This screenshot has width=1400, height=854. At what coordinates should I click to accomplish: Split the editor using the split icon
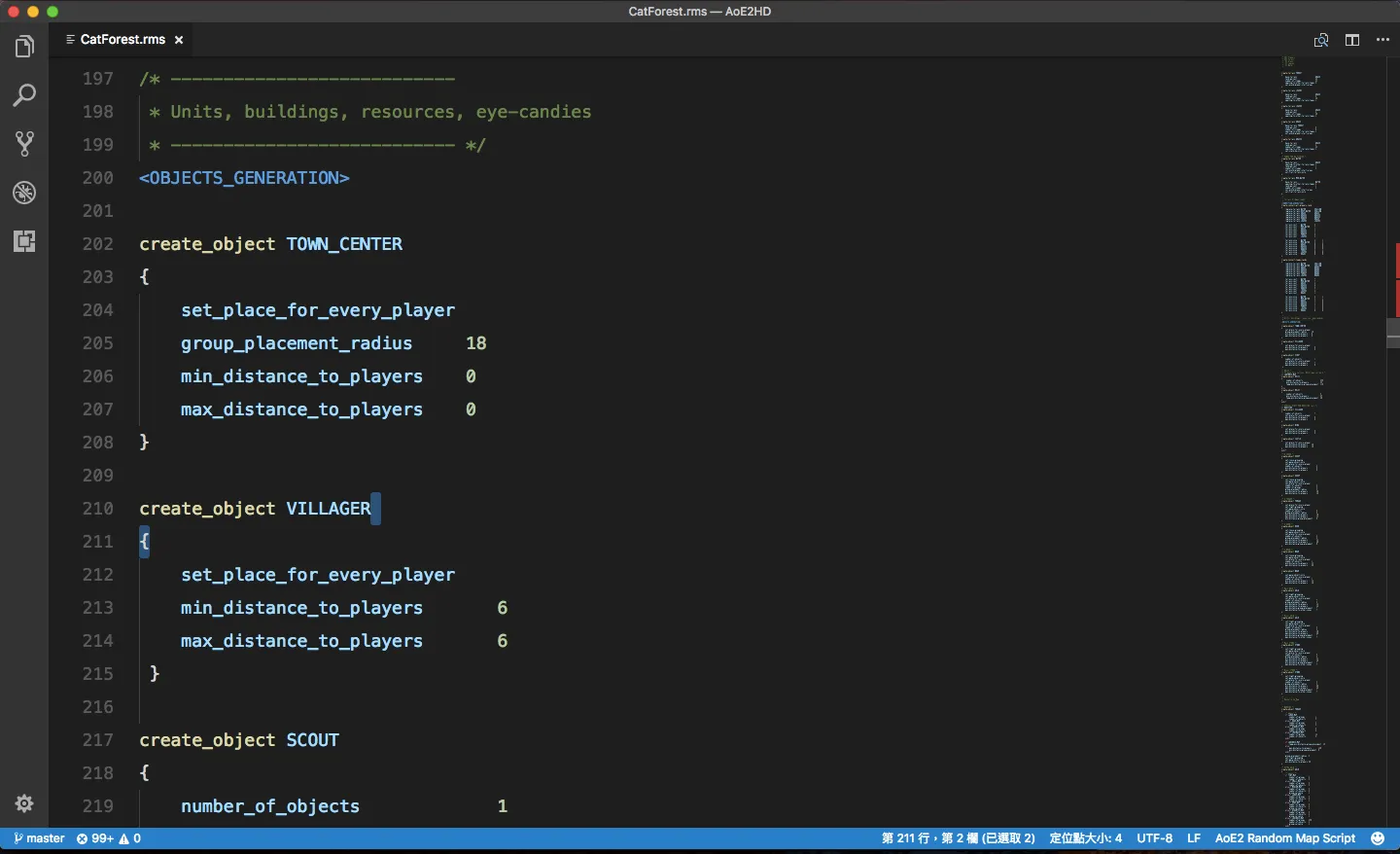pos(1352,40)
